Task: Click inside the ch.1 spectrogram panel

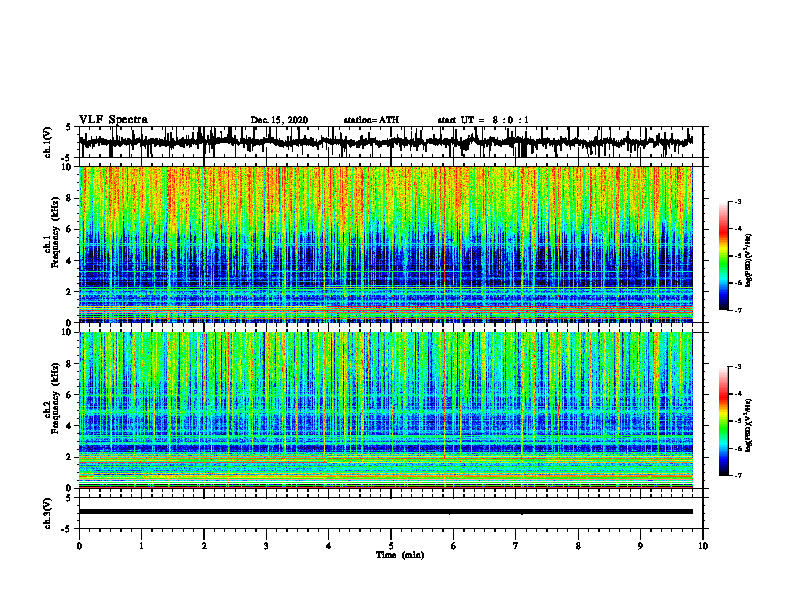Action: click(385, 244)
